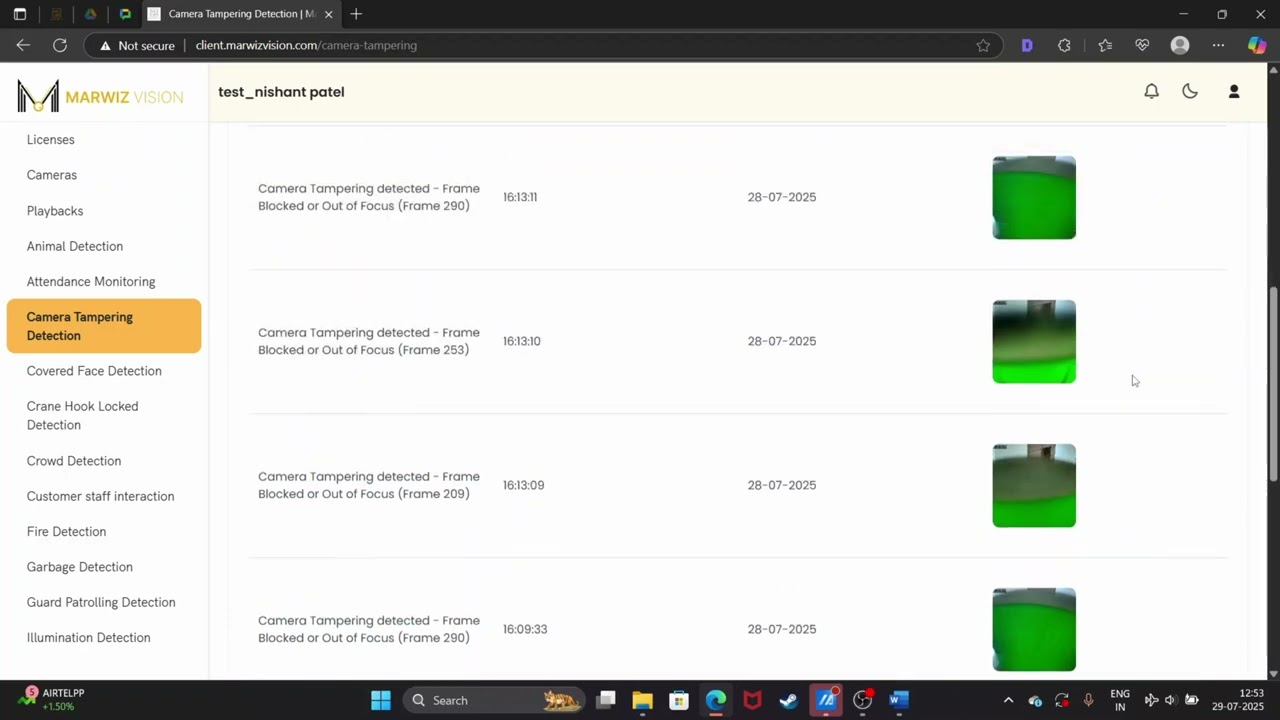
Task: Open thumbnail for 16:13:09 event
Action: (x=1034, y=485)
